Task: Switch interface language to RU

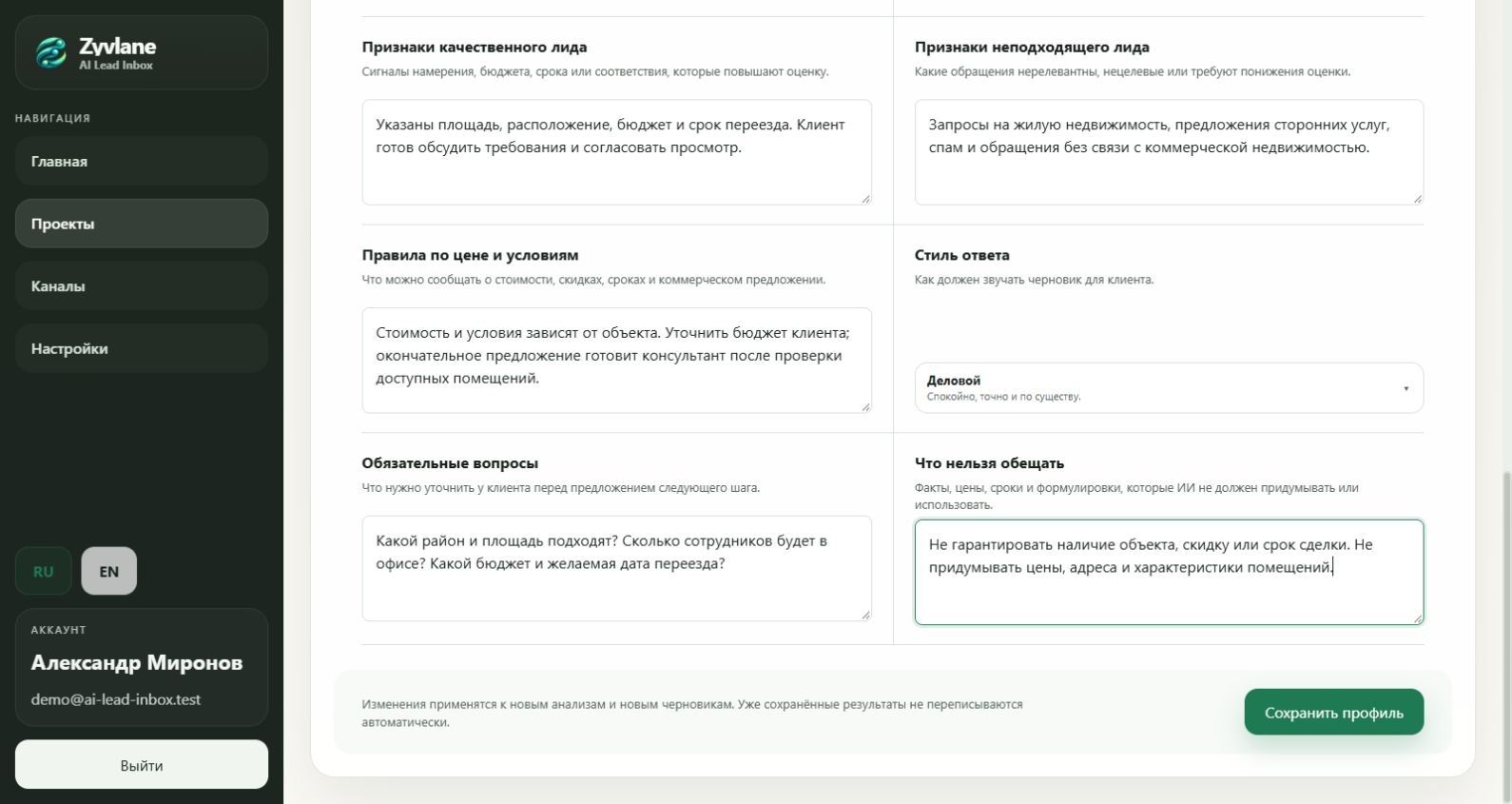Action: click(x=43, y=571)
